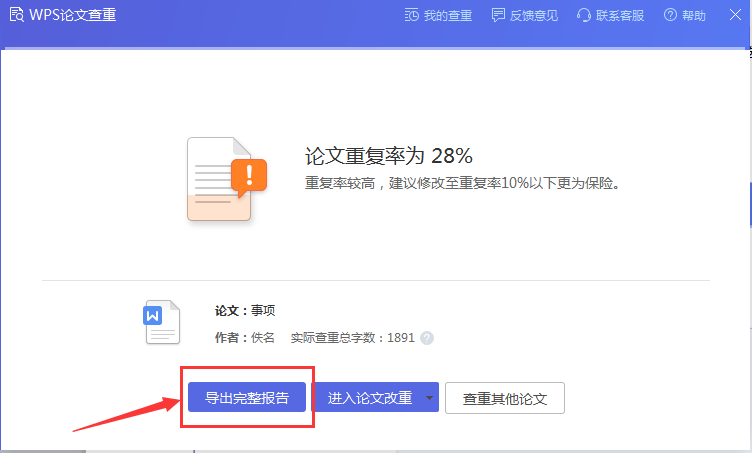The image size is (752, 453).
Task: Open the 联系客服 menu label
Action: pyautogui.click(x=620, y=15)
